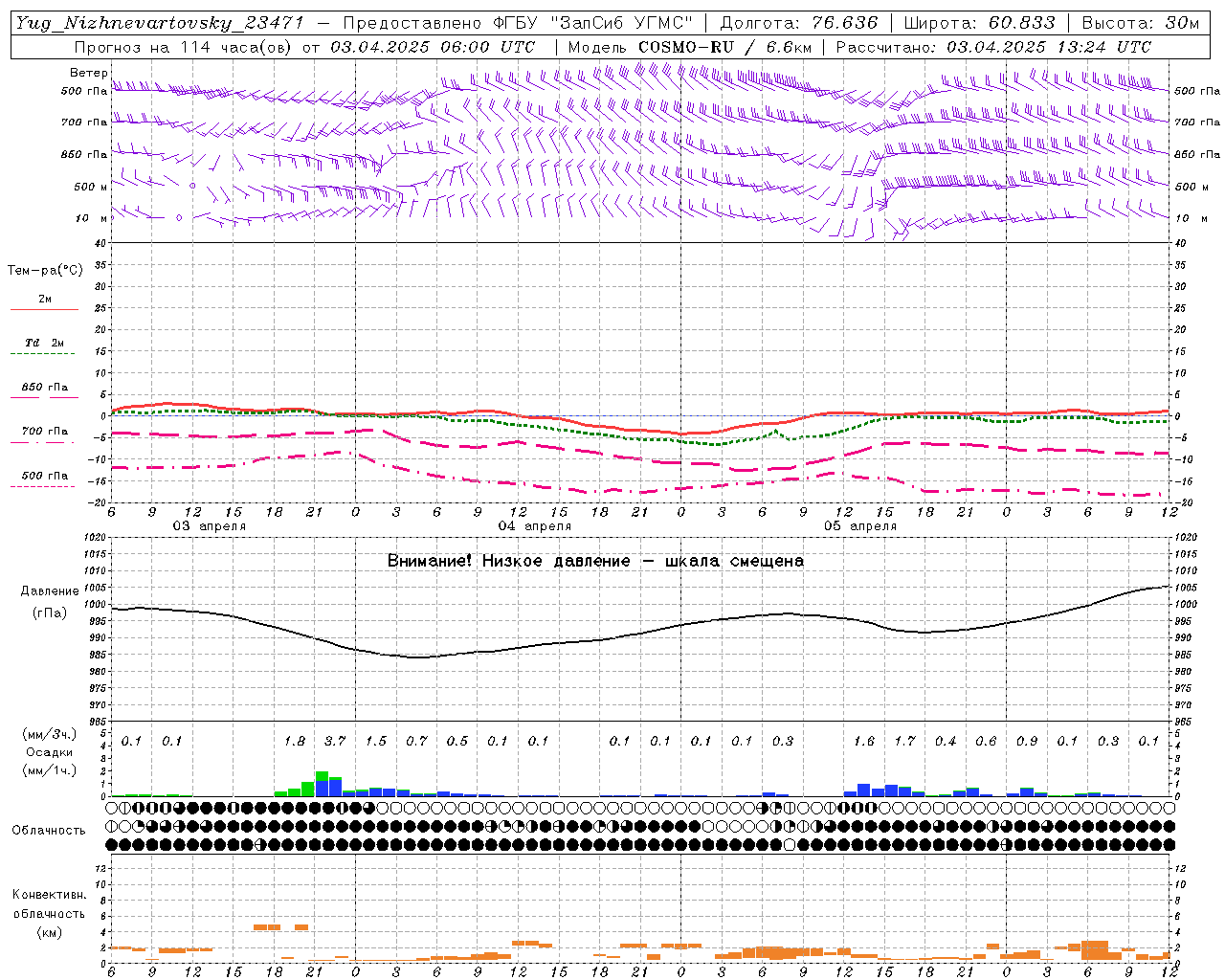Click the 0.4 precipitation value
1225x980 pixels.
(x=946, y=741)
